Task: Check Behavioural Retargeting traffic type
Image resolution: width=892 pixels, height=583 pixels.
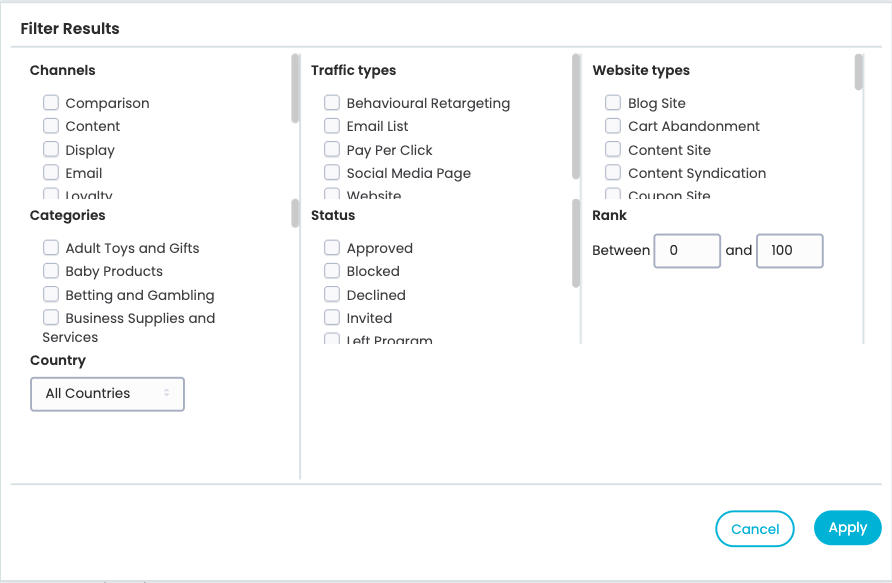Action: click(332, 103)
